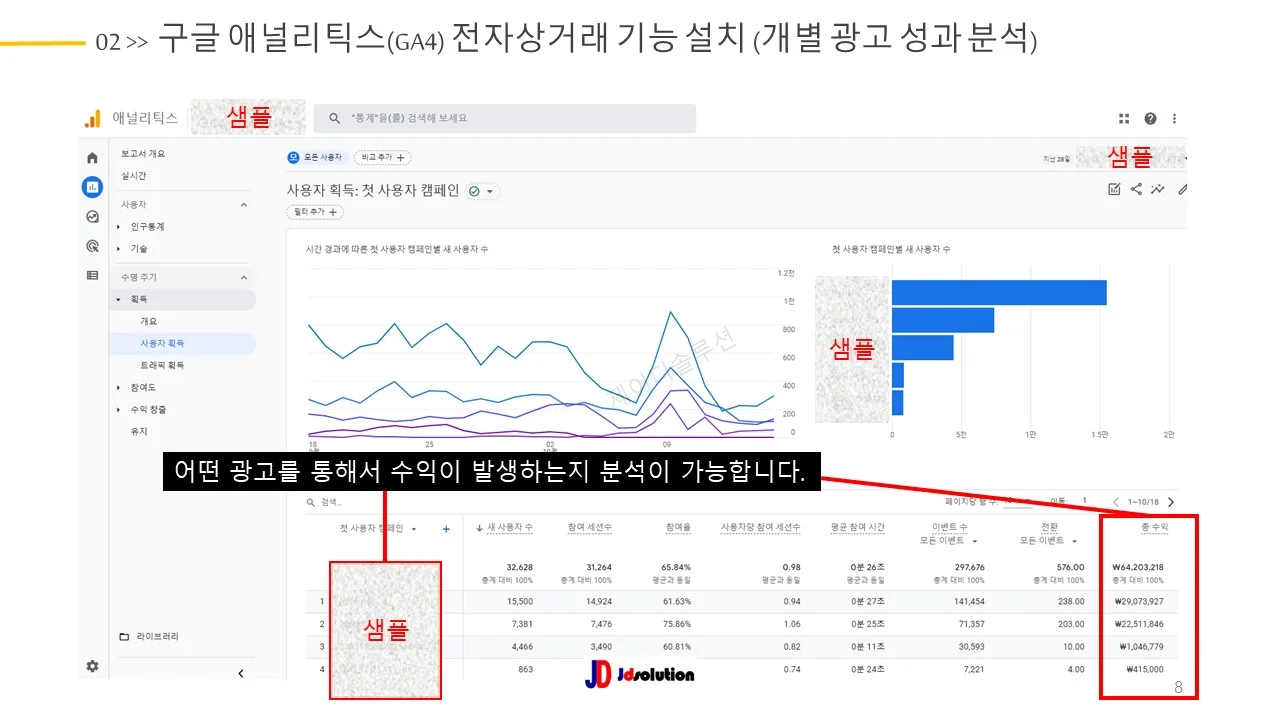Click the 필터 추가 button
1280x720 pixels.
[315, 212]
